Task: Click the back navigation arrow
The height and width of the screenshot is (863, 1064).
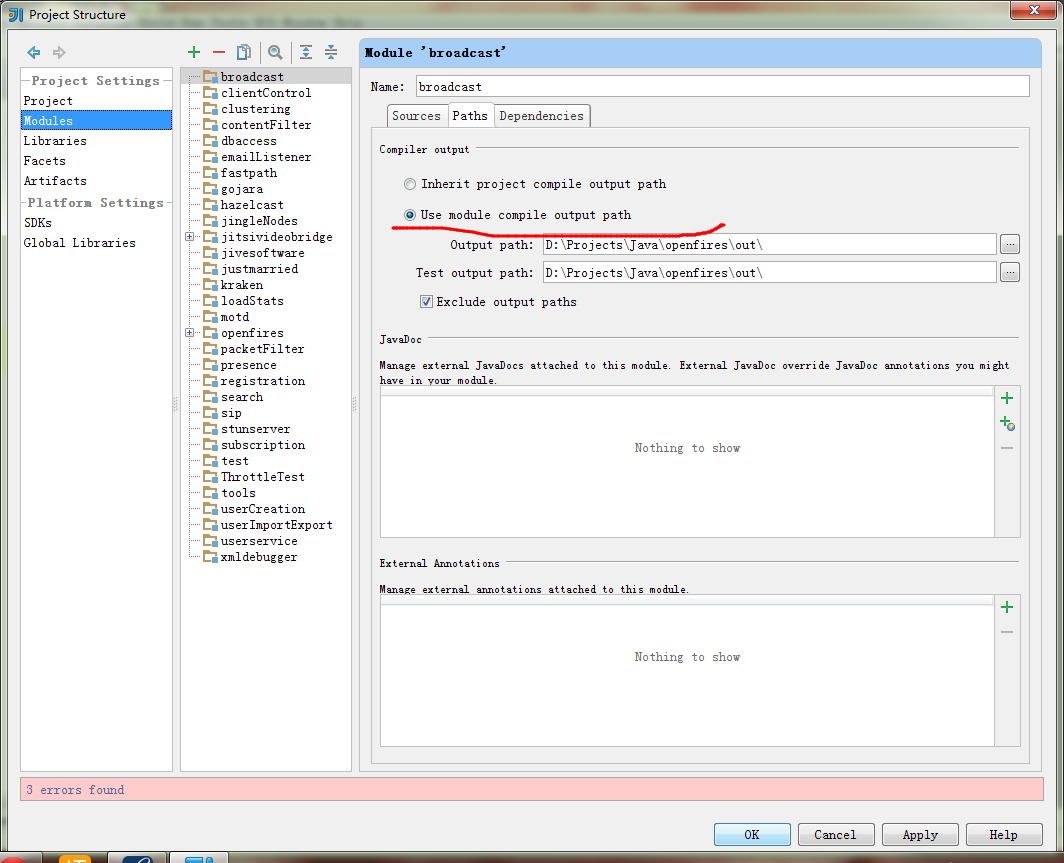Action: (x=33, y=51)
